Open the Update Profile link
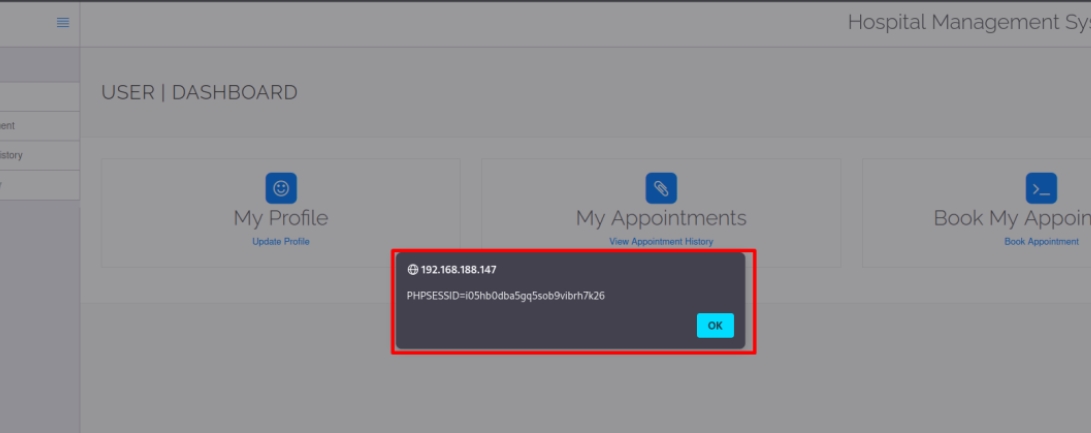This screenshot has width=1091, height=433. tap(281, 242)
